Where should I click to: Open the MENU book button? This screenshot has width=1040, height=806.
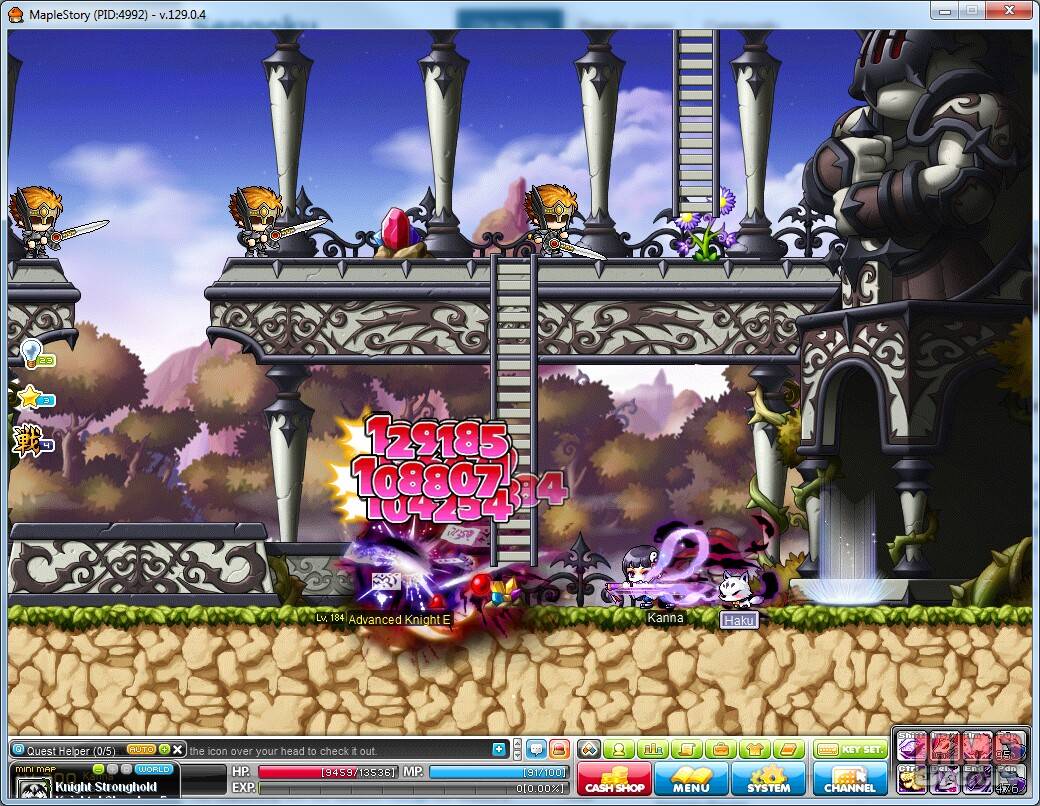(691, 779)
